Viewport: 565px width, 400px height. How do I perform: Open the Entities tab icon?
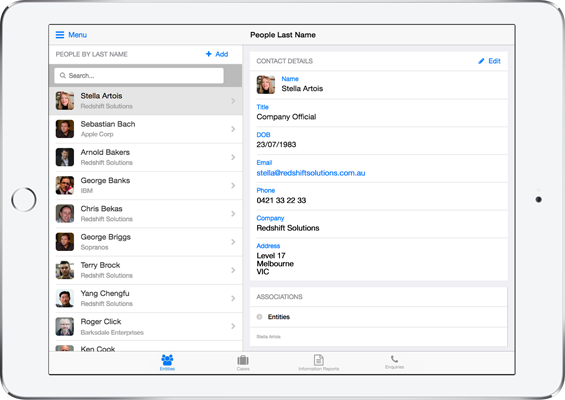click(167, 360)
